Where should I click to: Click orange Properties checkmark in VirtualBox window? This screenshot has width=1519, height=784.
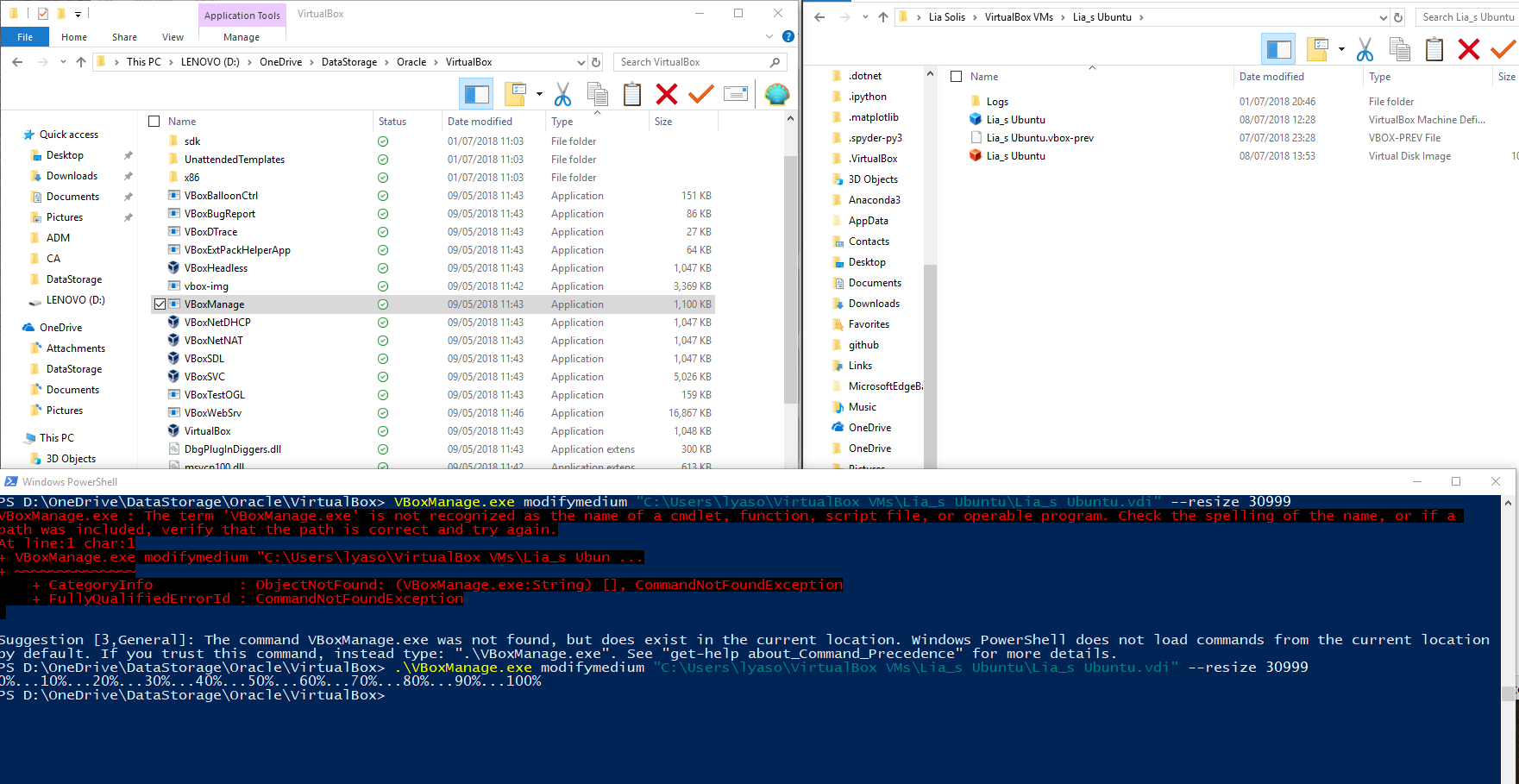701,94
